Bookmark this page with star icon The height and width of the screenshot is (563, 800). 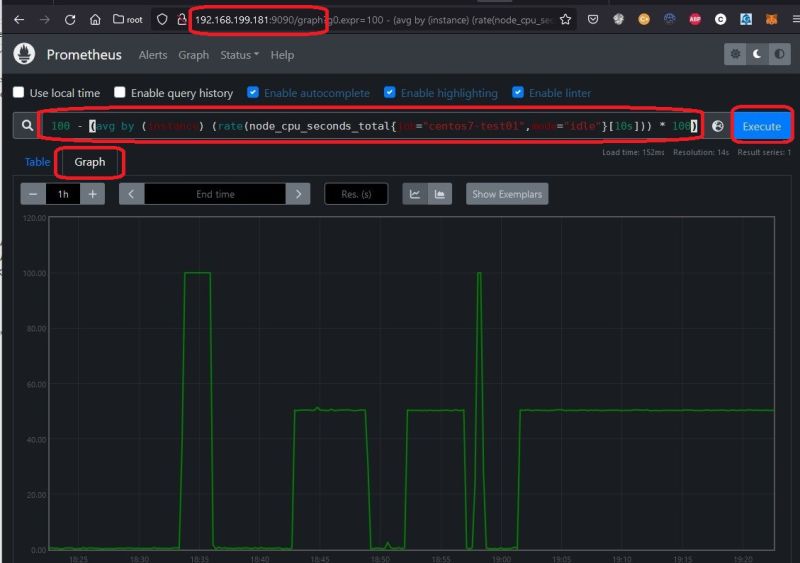565,19
